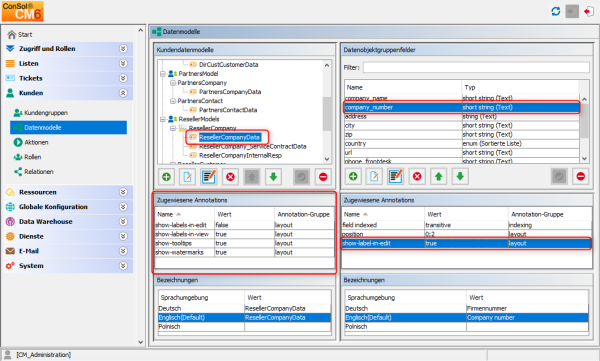600x361 pixels.
Task: Expand the Tickets section chevron
Action: tap(123, 78)
